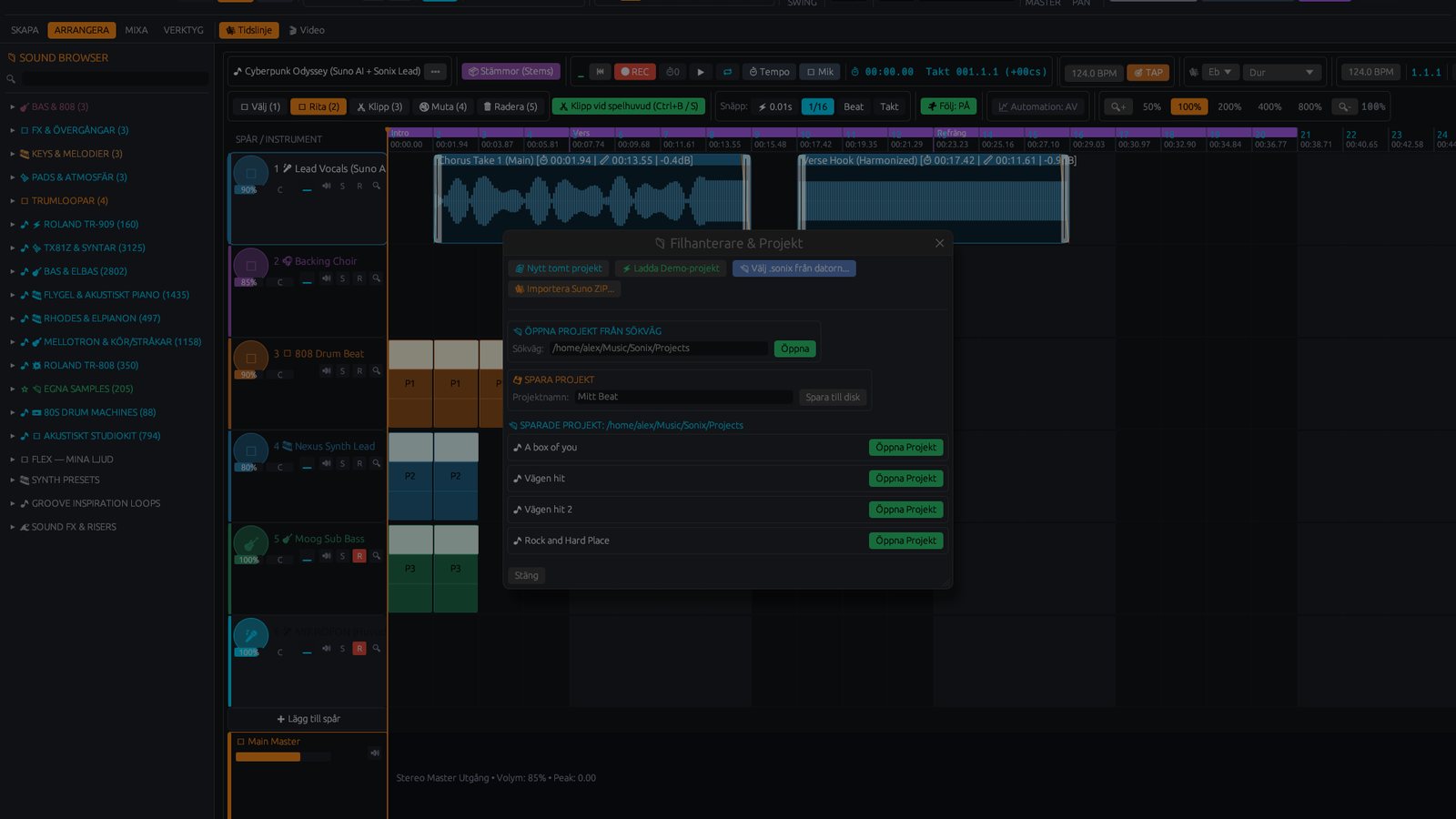Image resolution: width=1456 pixels, height=819 pixels.
Task: Select the Radera (5) trash tool
Action: 510,106
